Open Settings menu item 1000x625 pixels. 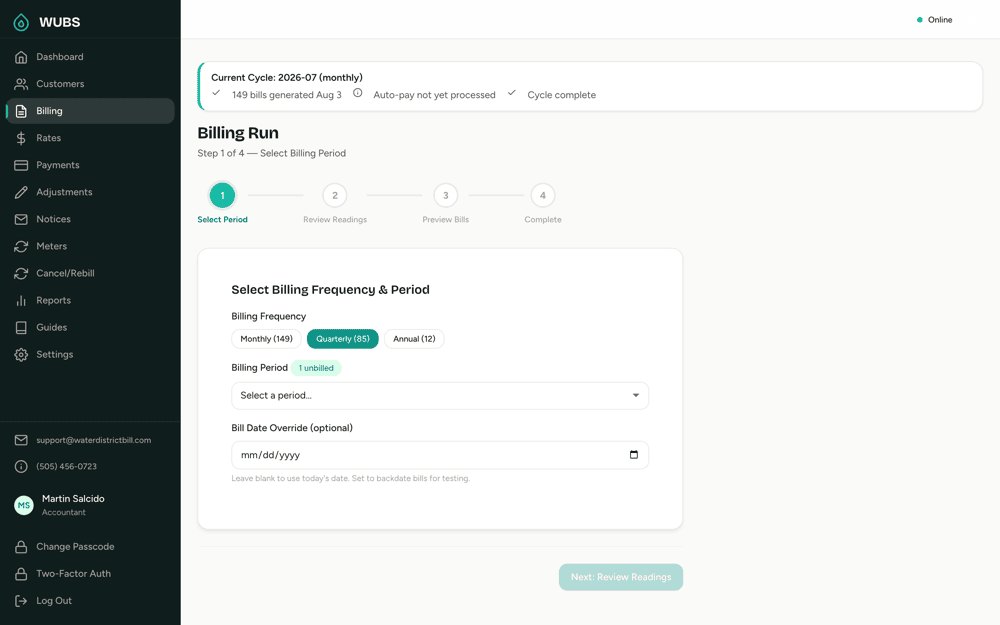[90, 355]
